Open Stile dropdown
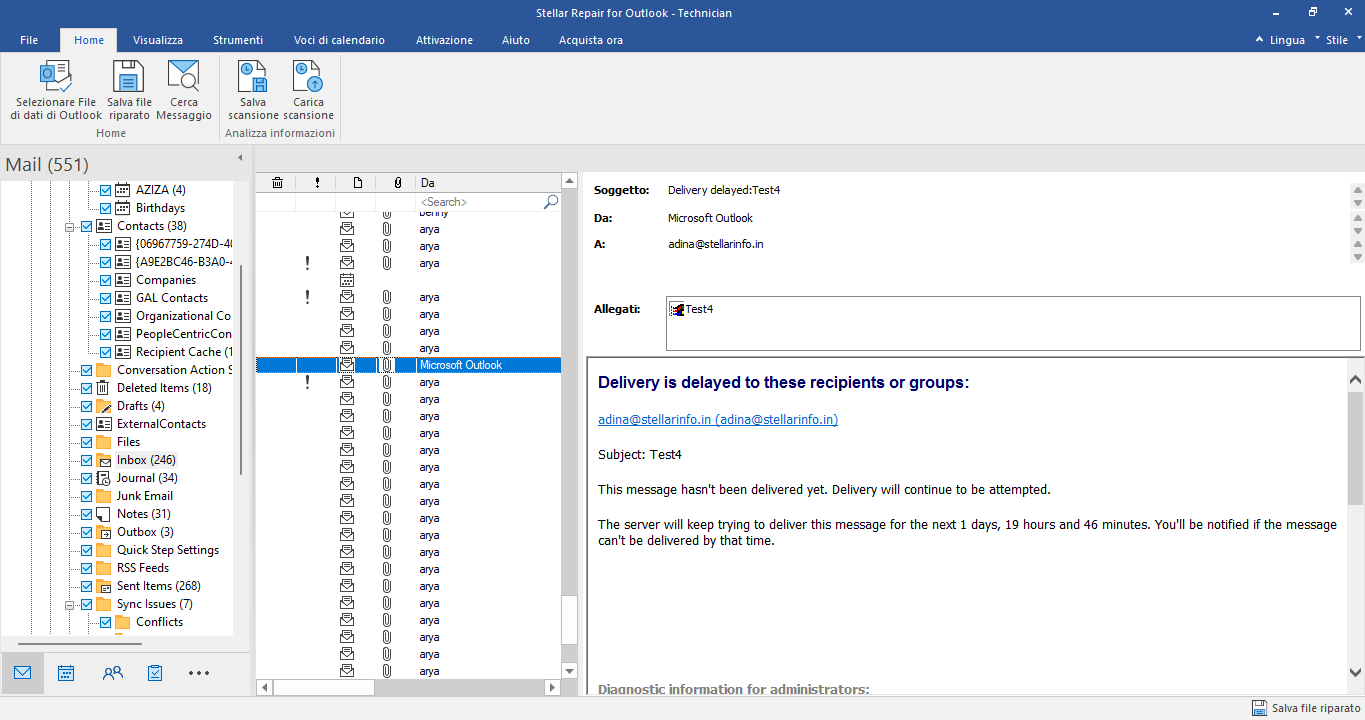This screenshot has width=1365, height=720. [x=1343, y=40]
